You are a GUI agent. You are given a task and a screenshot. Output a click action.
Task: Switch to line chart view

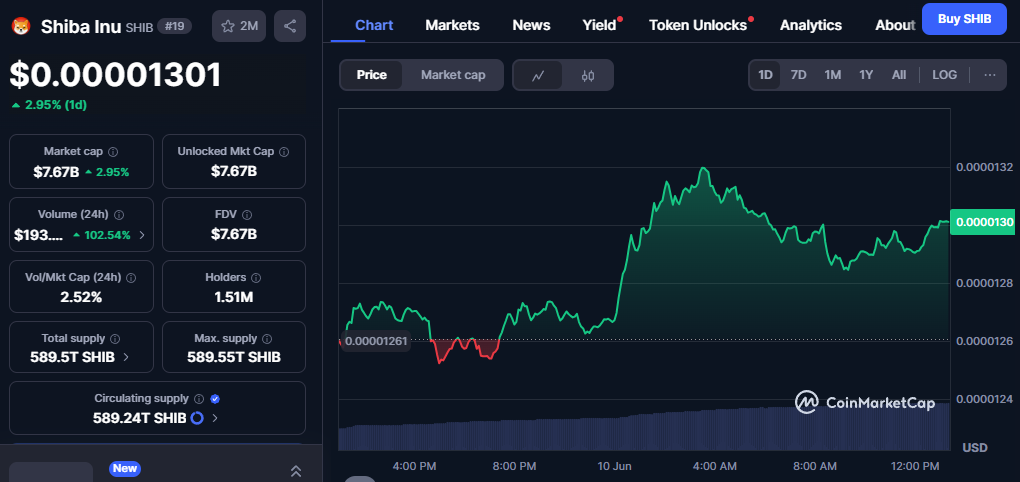coord(537,75)
